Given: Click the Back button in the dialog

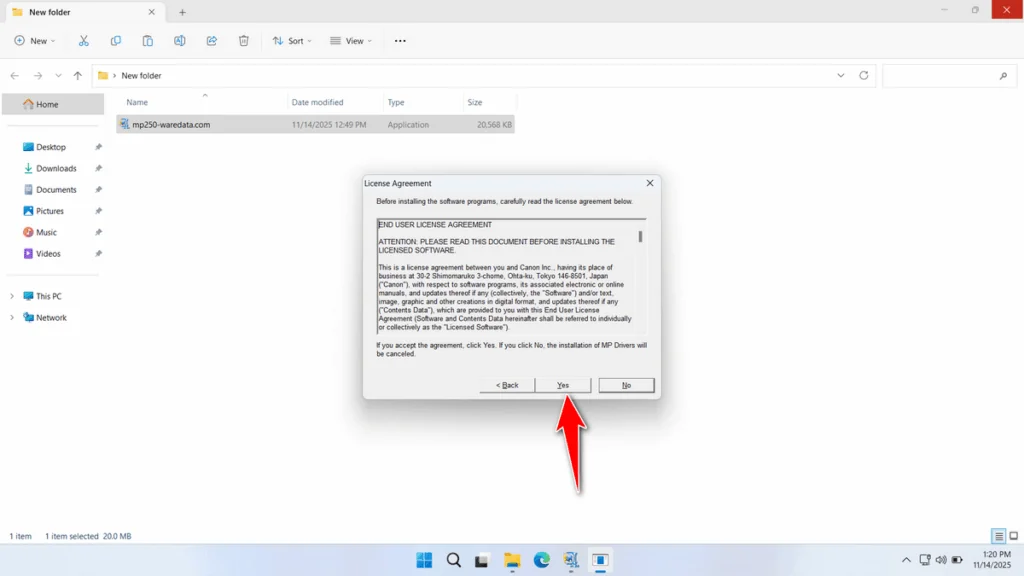Looking at the screenshot, I should [506, 385].
